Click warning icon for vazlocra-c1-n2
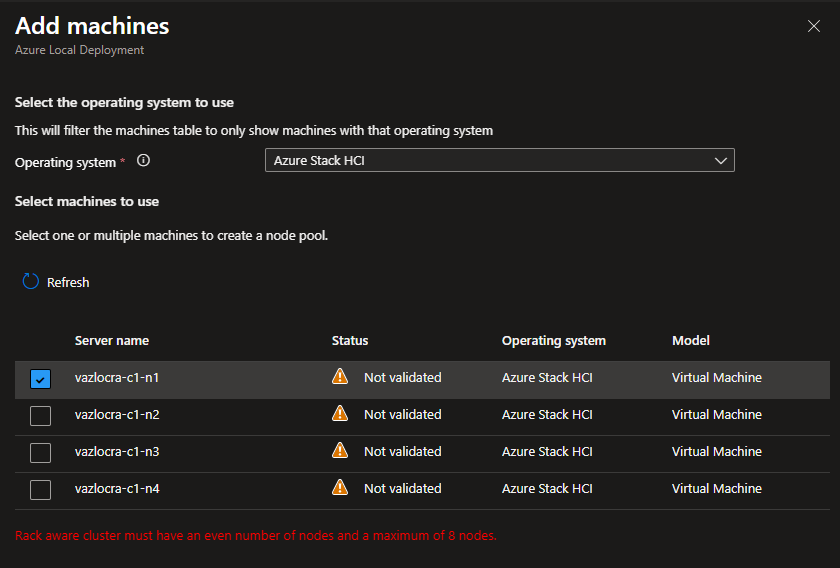 point(340,414)
